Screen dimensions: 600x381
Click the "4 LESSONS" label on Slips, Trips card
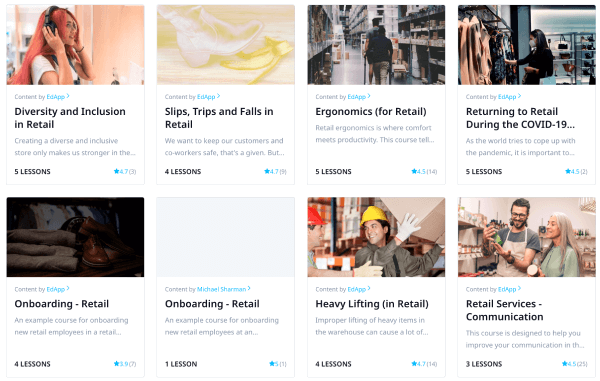click(x=183, y=172)
